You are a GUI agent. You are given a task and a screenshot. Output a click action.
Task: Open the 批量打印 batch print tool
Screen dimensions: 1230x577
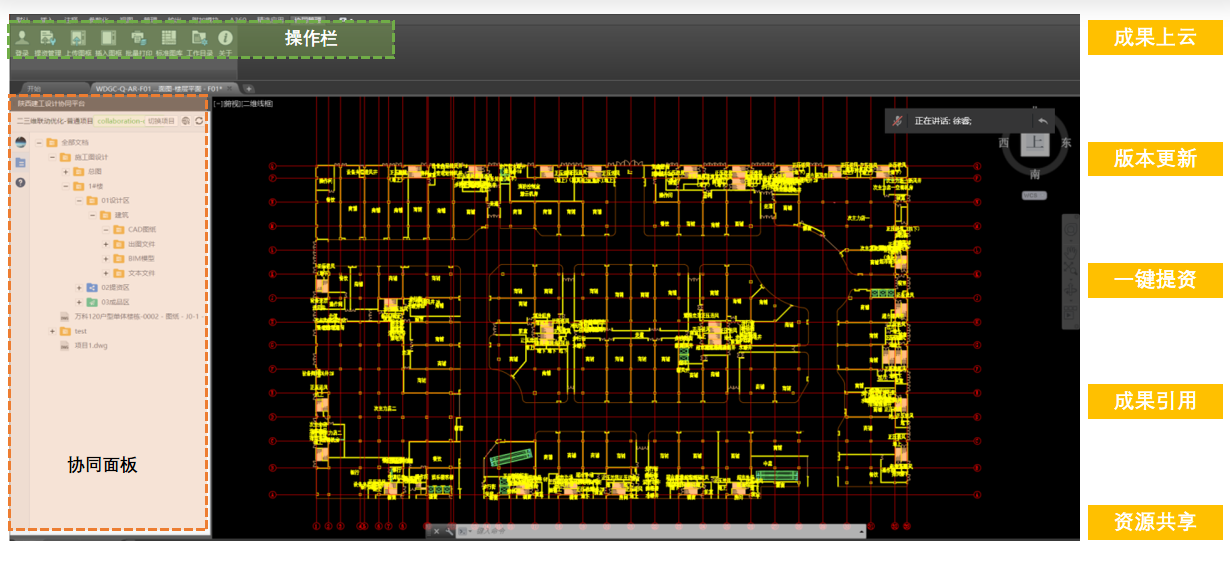[139, 39]
